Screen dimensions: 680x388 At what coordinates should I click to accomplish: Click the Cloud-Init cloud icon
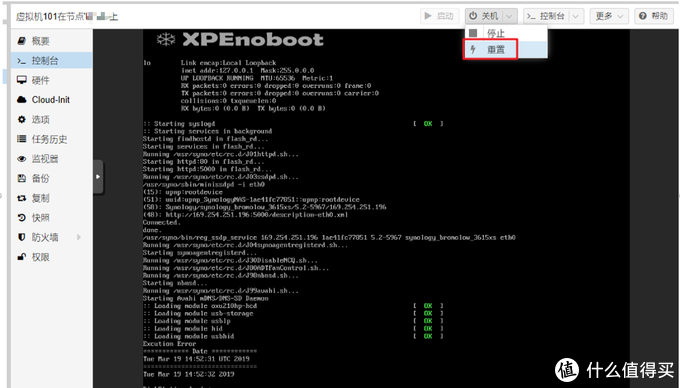pyautogui.click(x=22, y=100)
